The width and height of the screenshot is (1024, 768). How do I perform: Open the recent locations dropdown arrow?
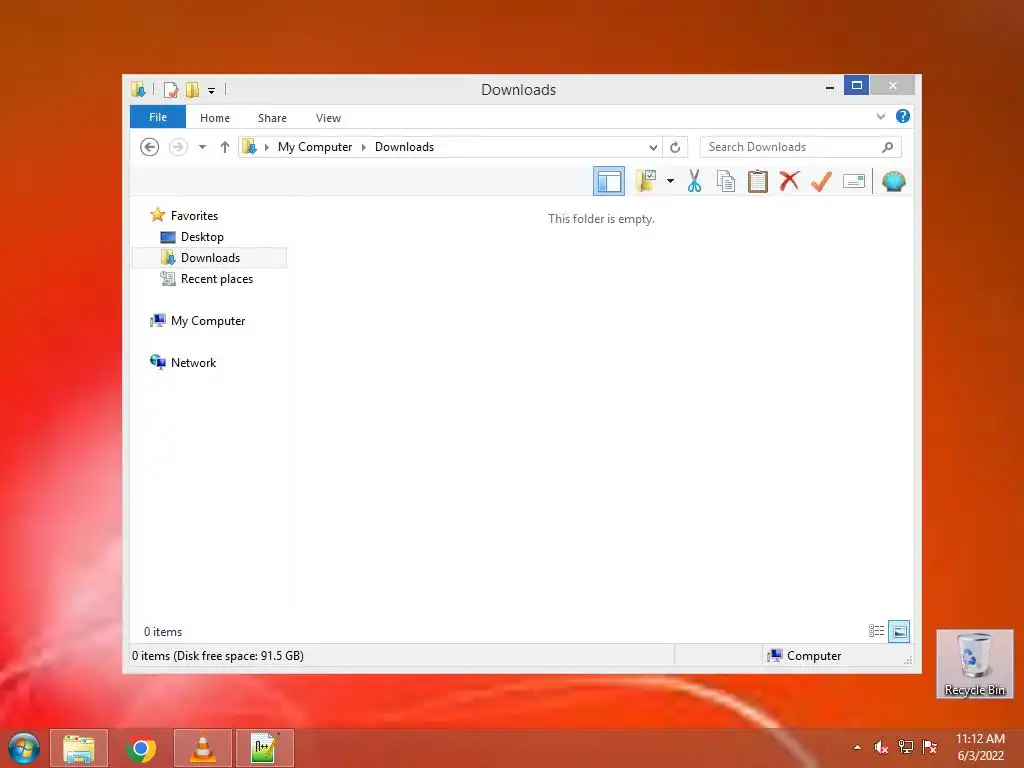coord(202,147)
